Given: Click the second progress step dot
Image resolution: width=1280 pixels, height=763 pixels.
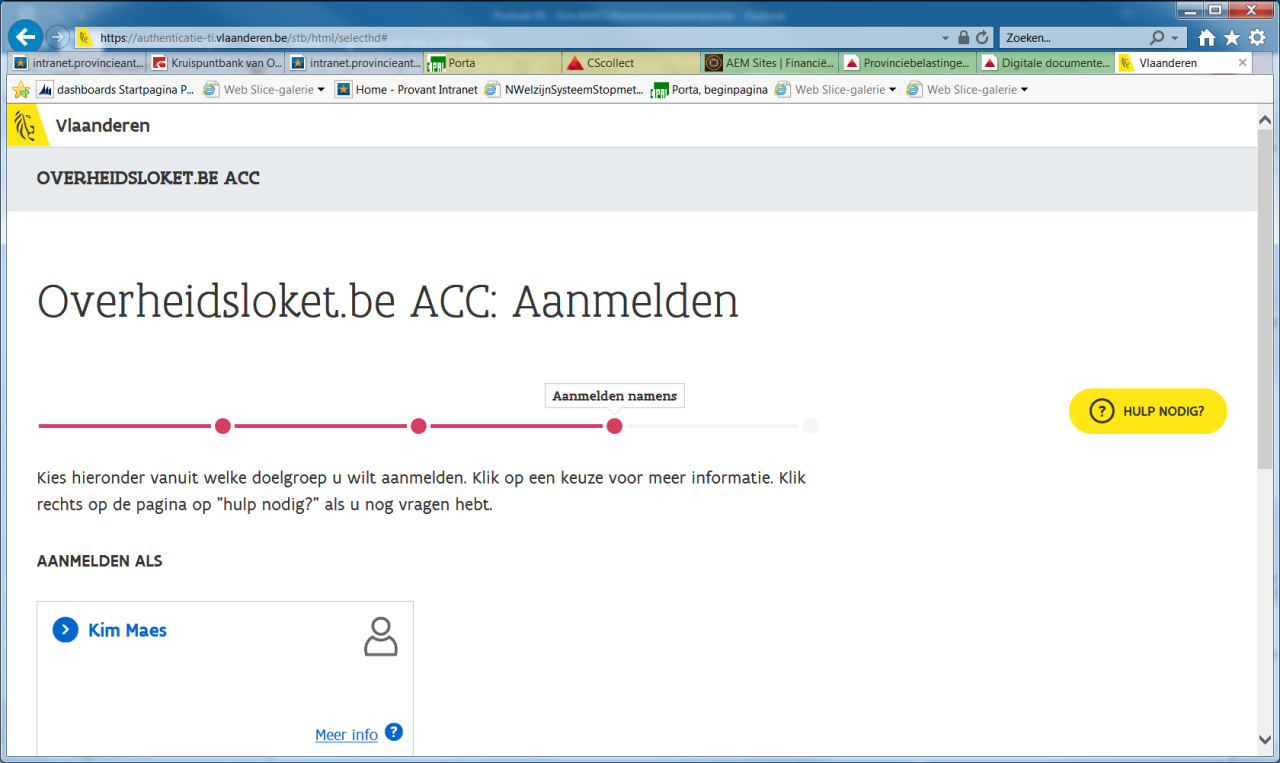Looking at the screenshot, I should [419, 426].
